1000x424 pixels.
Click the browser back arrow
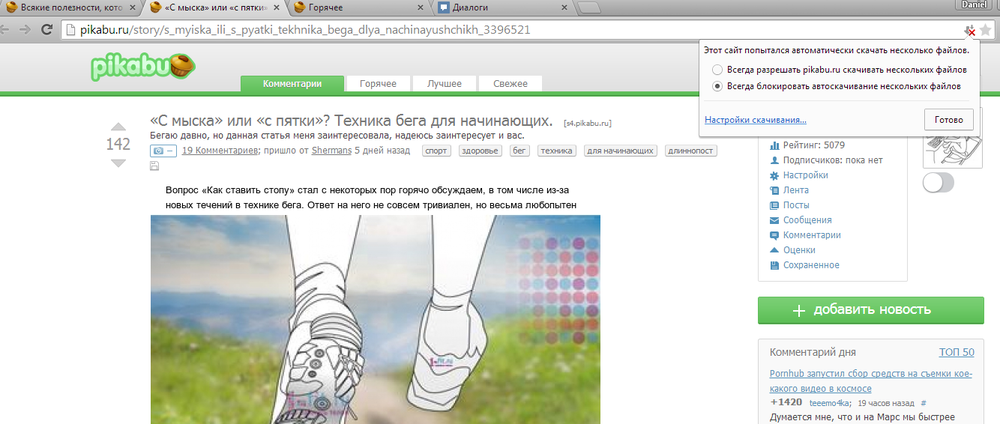click(10, 29)
